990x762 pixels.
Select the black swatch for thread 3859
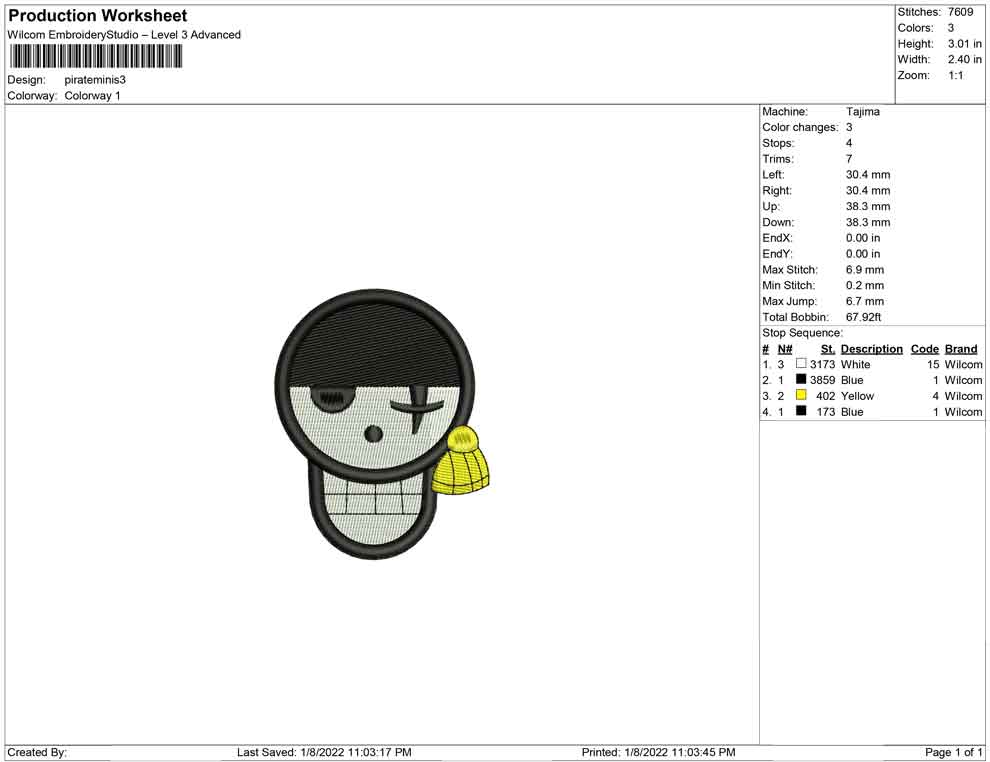[x=801, y=379]
